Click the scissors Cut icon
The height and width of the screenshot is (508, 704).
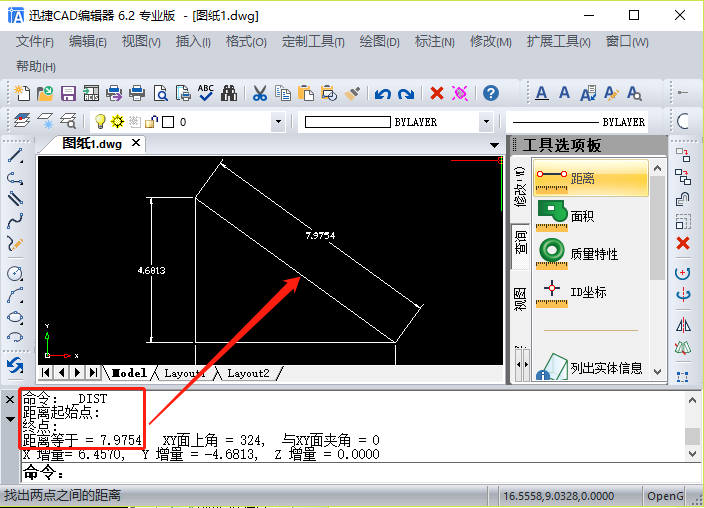pos(260,93)
